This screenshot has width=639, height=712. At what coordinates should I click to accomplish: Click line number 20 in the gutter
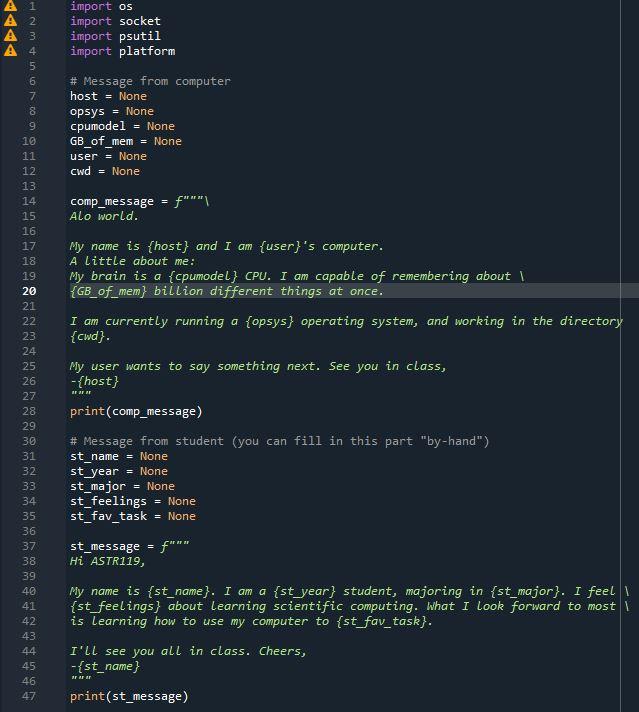point(29,291)
